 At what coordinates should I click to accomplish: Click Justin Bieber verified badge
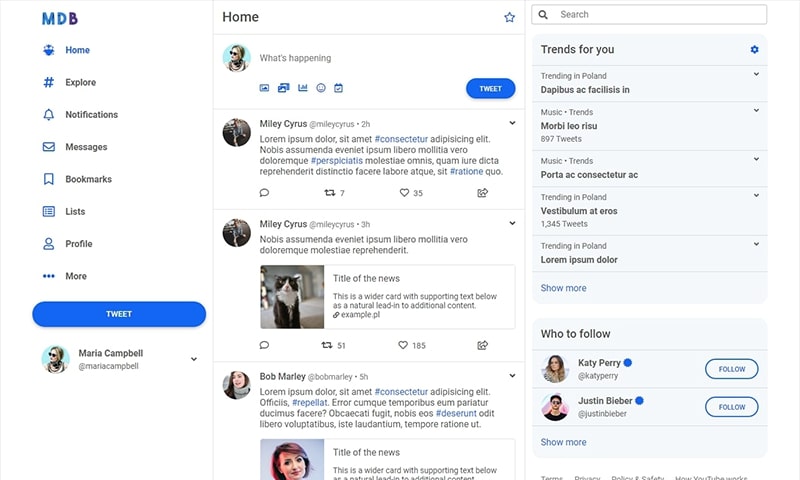[x=639, y=400]
